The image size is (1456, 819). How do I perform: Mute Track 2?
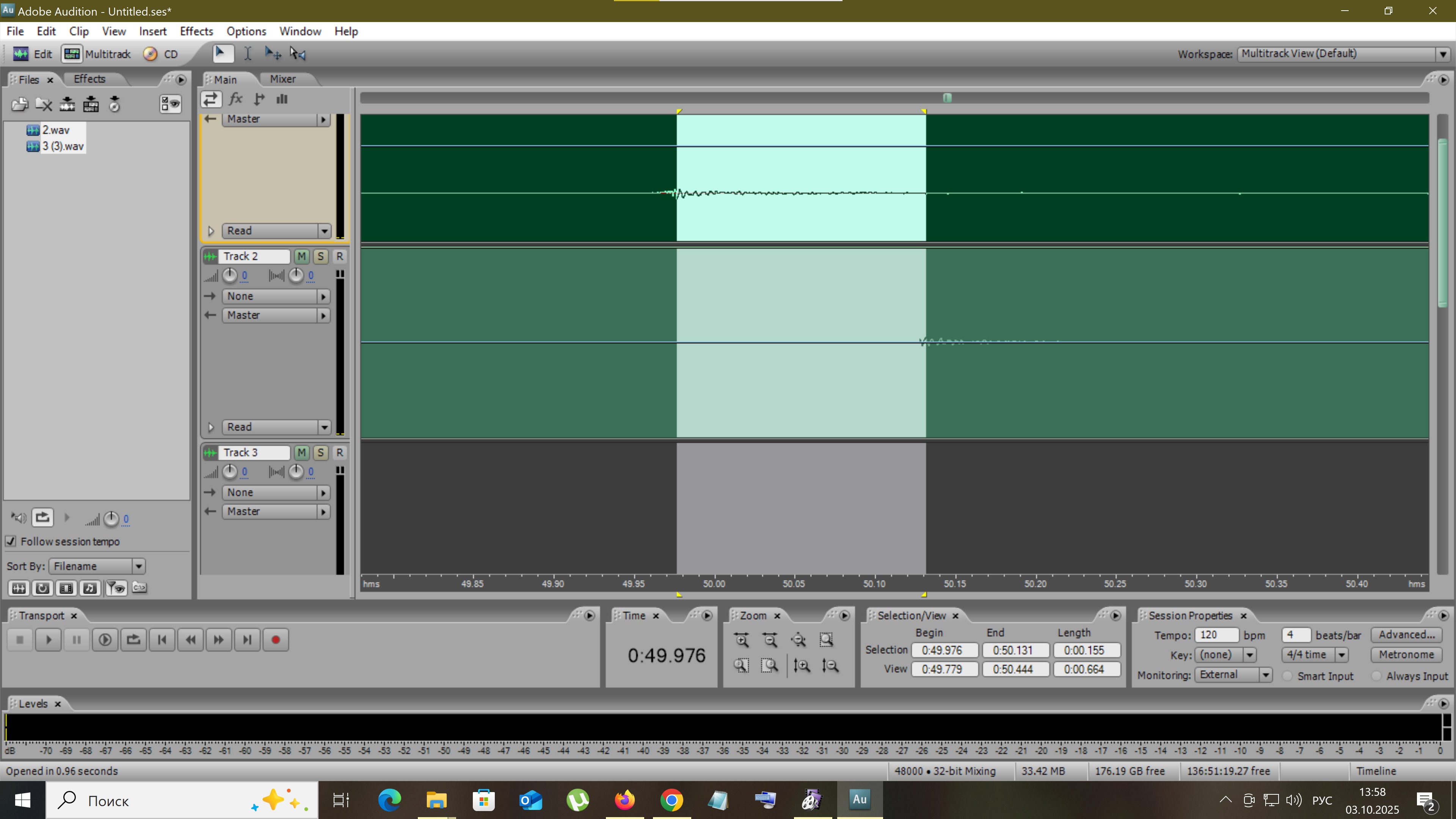[301, 256]
